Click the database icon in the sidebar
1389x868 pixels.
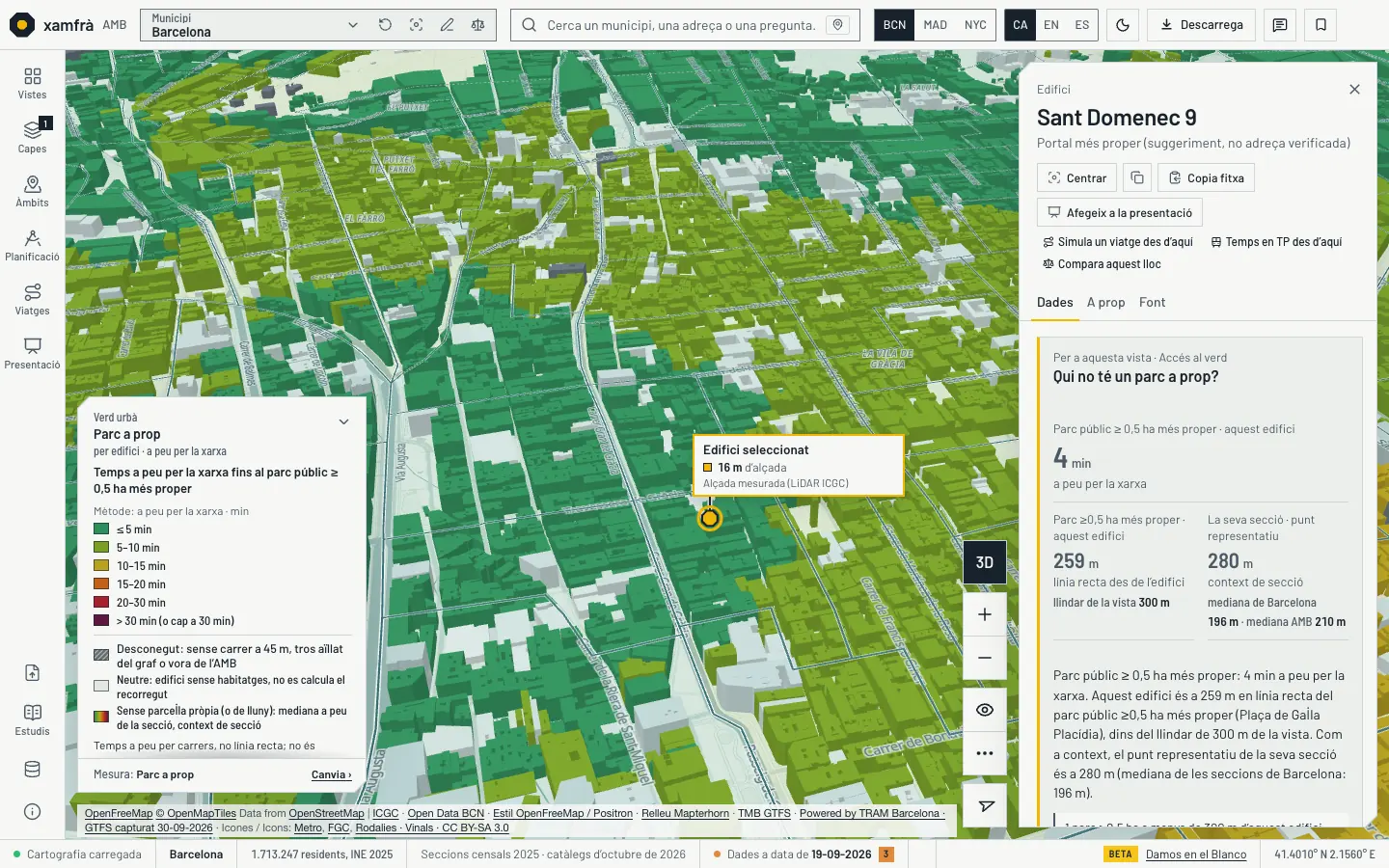click(32, 770)
